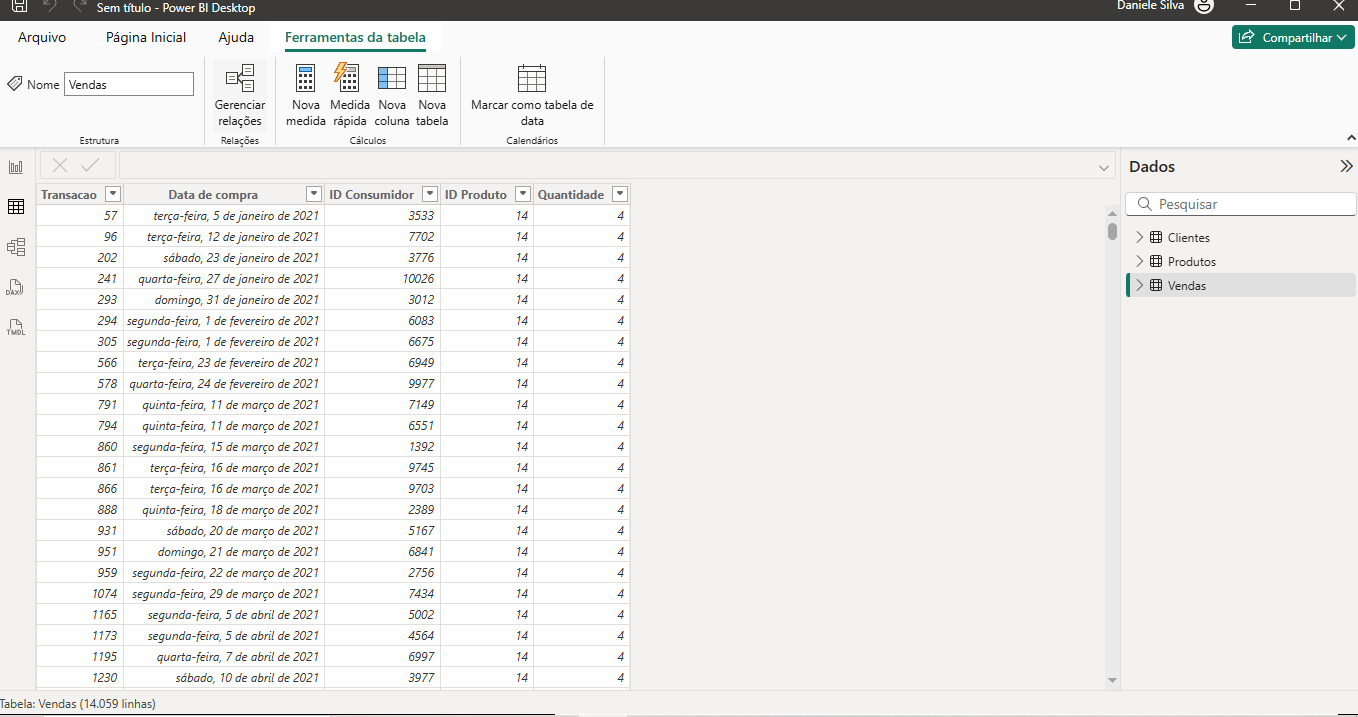Switch to Report view in left sidebar
Viewport: 1358px width, 717px height.
16,167
